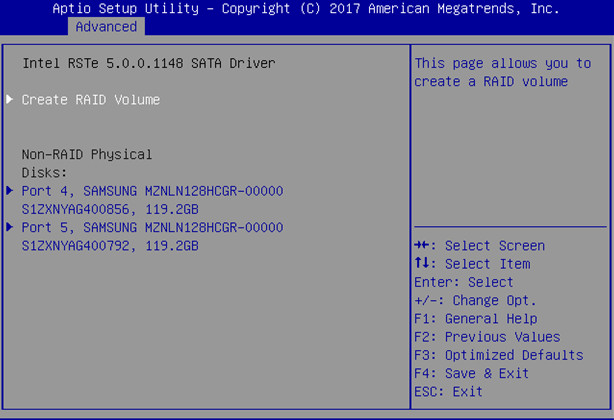Click Enter: Select hint
Screen dimensions: 614x420
click(x=464, y=282)
